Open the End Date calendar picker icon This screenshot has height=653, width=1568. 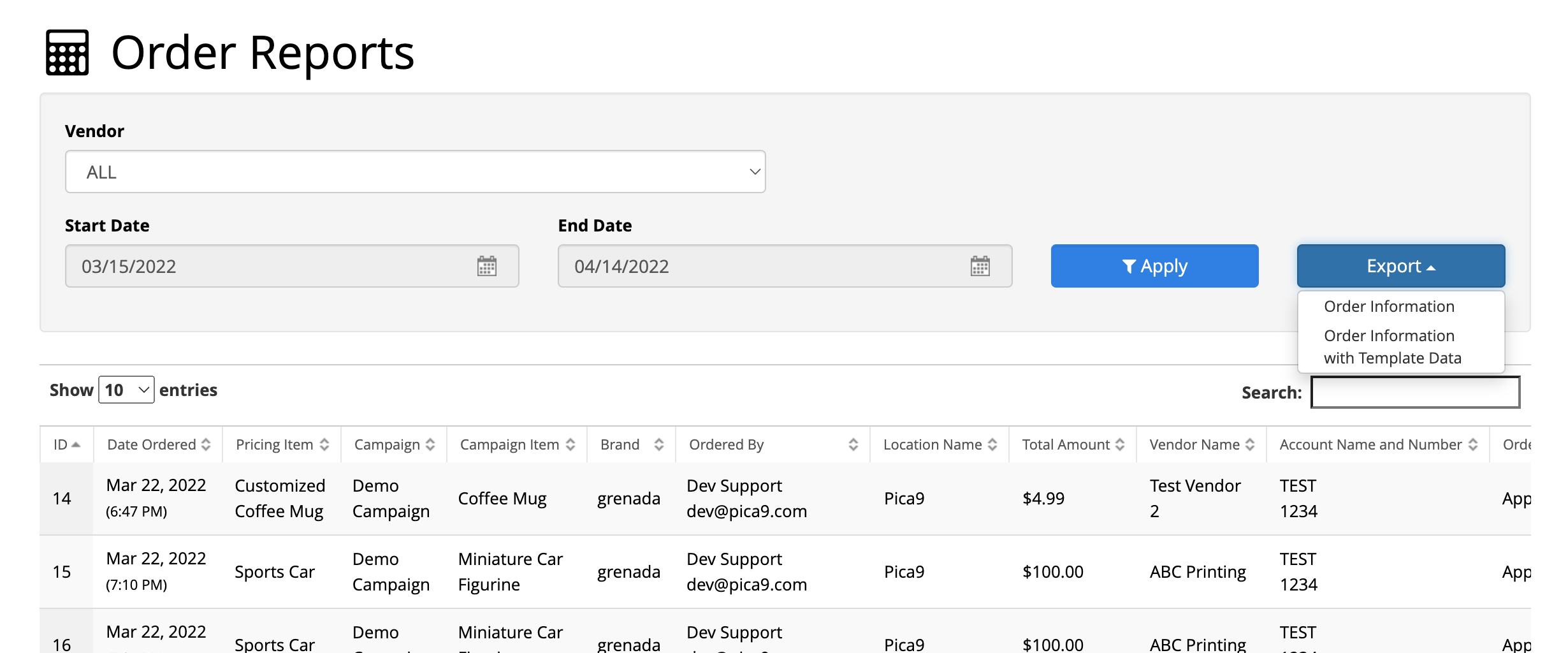tap(980, 266)
